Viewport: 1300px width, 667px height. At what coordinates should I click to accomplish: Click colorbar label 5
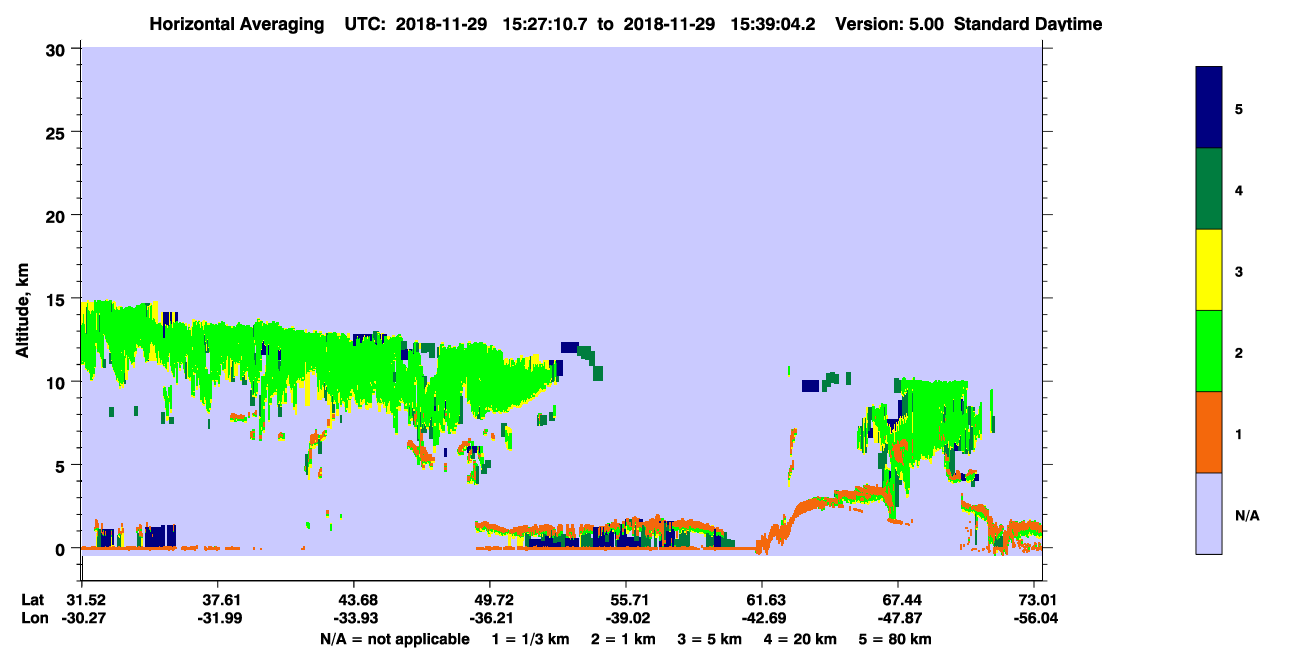point(1239,109)
